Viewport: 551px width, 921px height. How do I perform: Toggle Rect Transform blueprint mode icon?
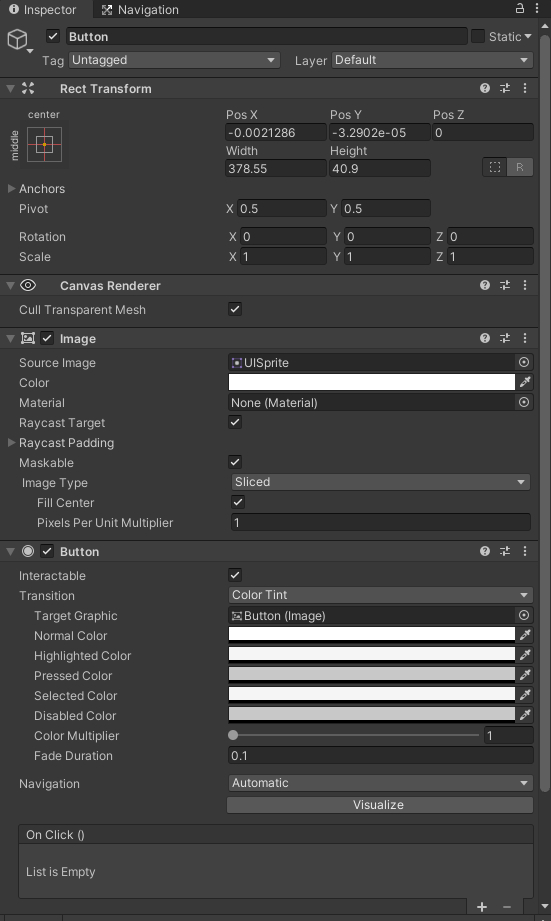(x=495, y=167)
